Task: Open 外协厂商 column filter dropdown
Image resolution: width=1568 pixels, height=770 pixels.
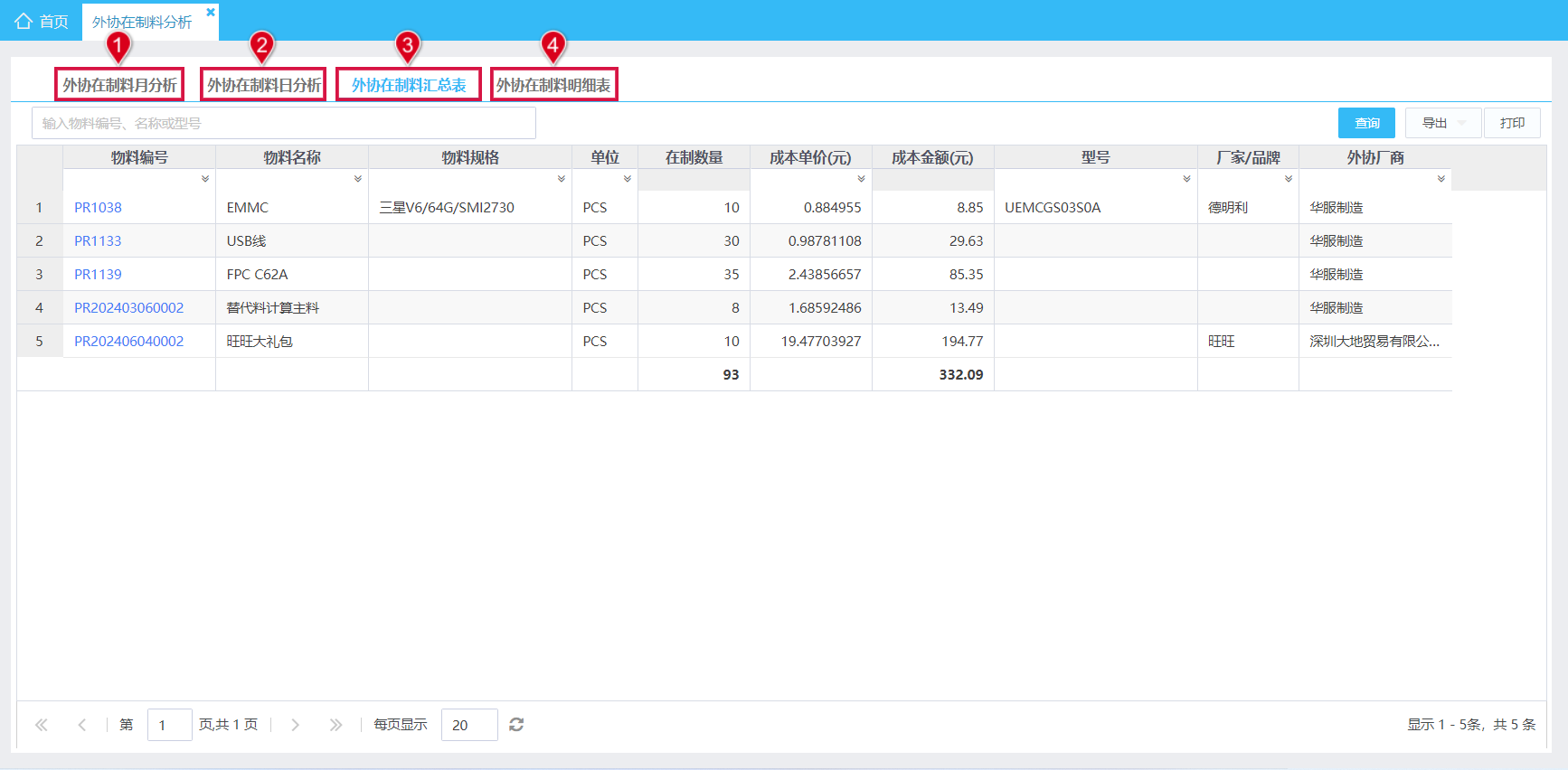Action: click(1441, 179)
